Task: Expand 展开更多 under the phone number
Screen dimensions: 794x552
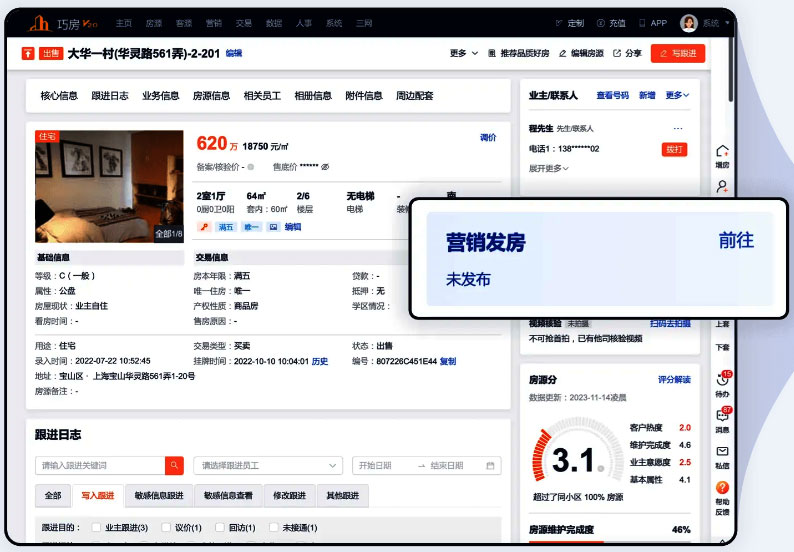Action: [x=548, y=168]
